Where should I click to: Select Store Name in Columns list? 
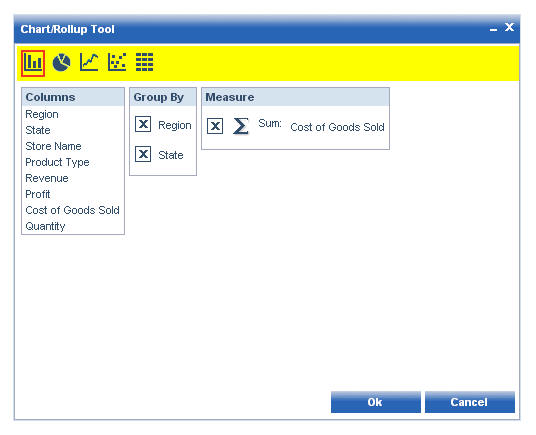click(53, 146)
